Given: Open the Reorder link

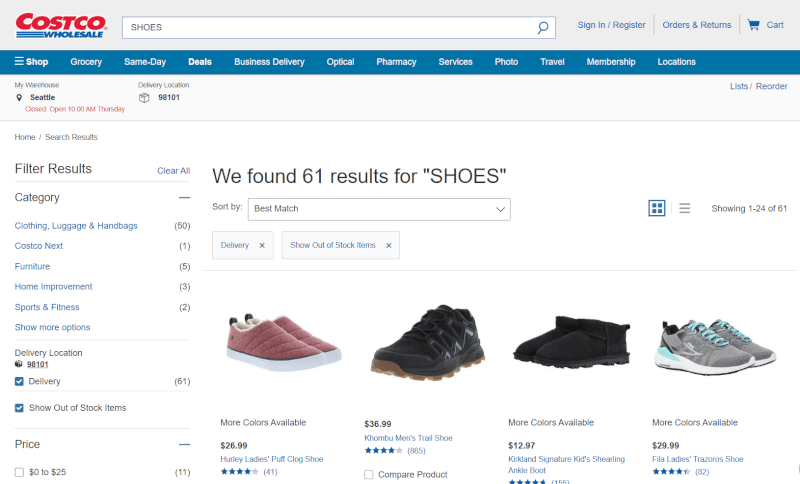Looking at the screenshot, I should [771, 86].
